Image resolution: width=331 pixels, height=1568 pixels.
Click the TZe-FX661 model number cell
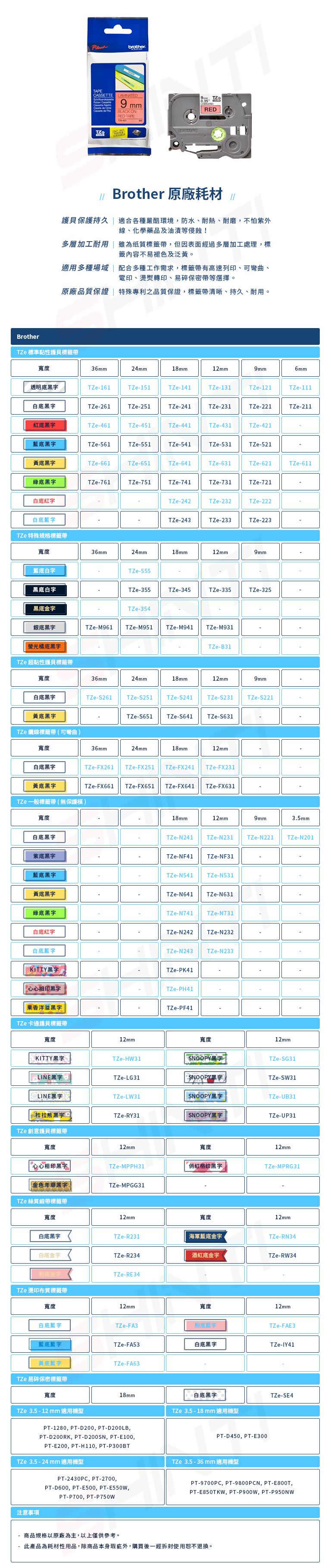click(x=99, y=787)
